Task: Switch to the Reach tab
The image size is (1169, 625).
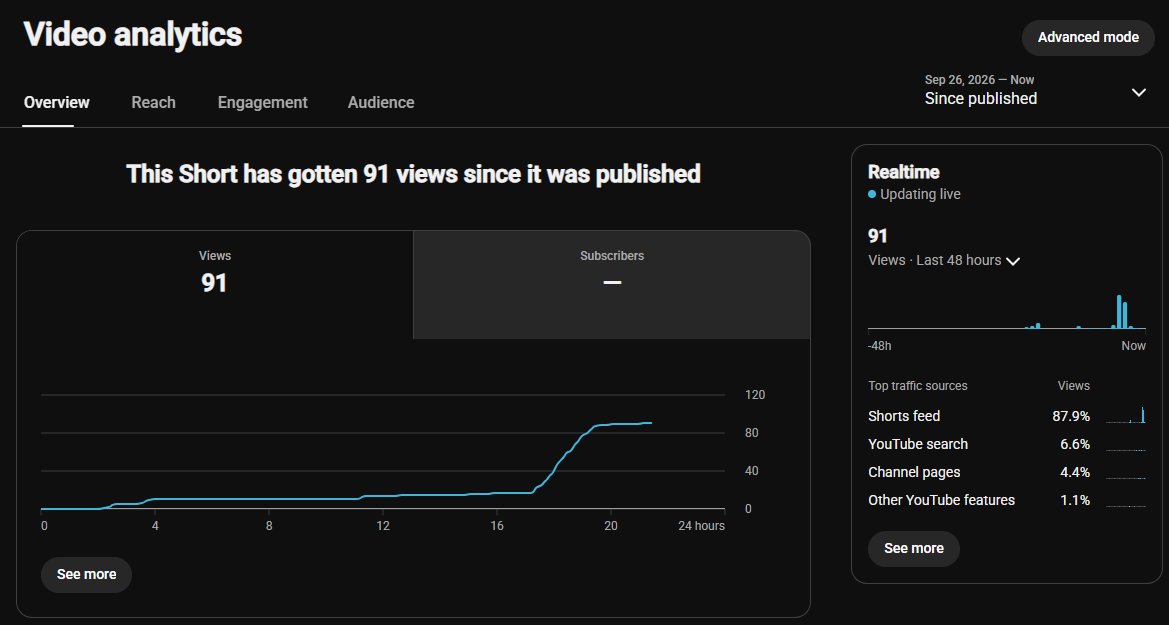Action: pos(154,102)
